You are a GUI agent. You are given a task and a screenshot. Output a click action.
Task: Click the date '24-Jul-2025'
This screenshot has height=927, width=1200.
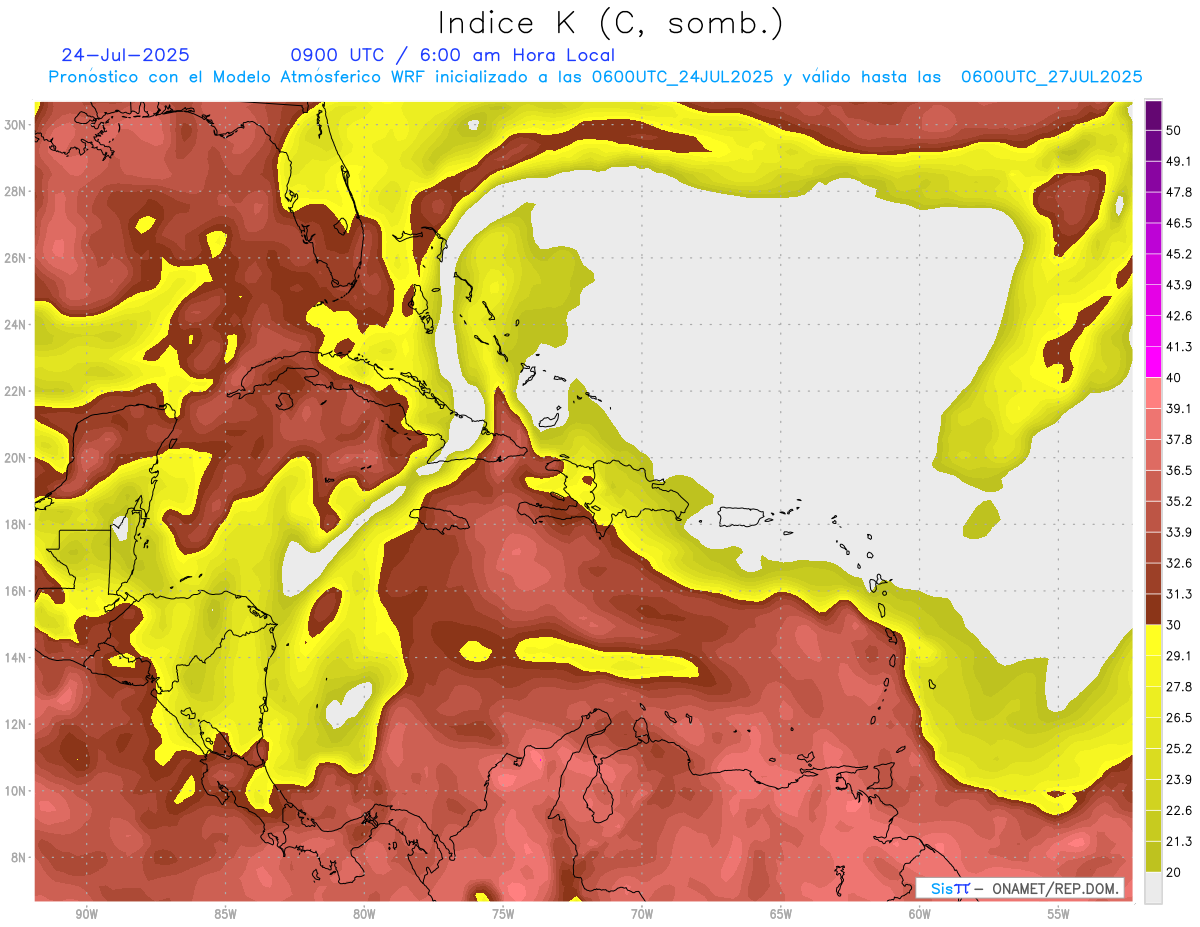pos(125,55)
